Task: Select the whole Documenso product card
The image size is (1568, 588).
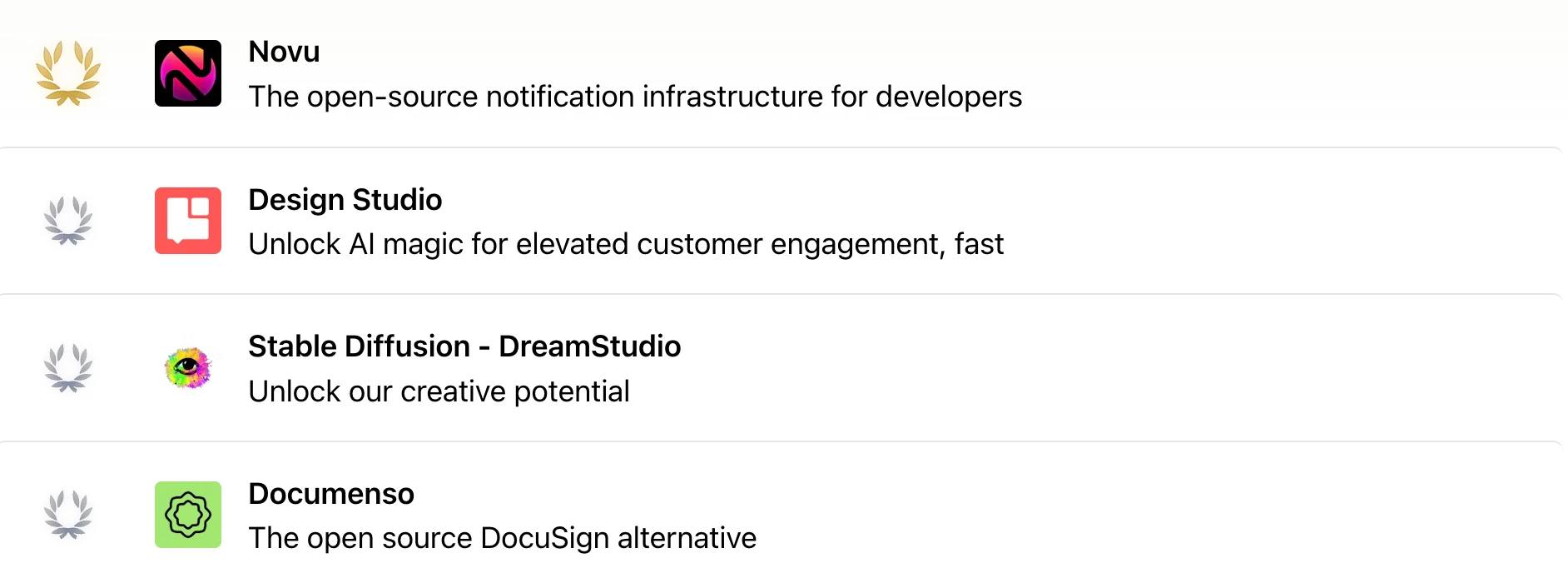Action: (781, 515)
